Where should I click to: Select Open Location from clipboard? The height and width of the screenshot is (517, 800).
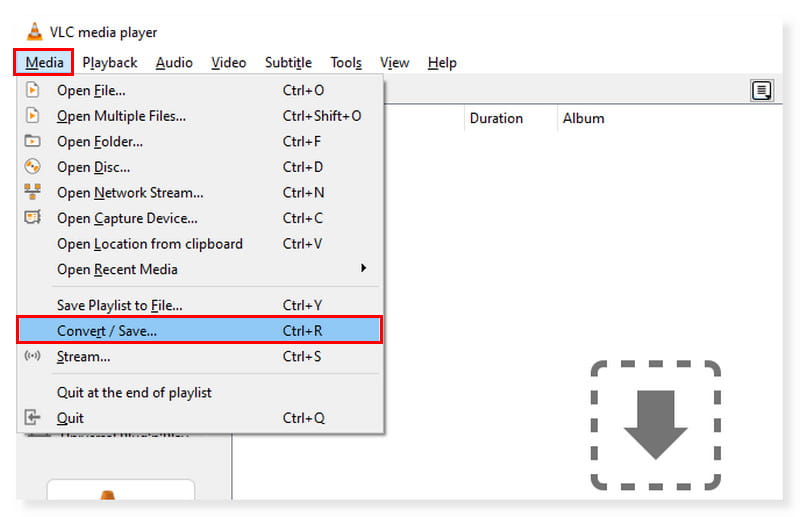click(200, 243)
